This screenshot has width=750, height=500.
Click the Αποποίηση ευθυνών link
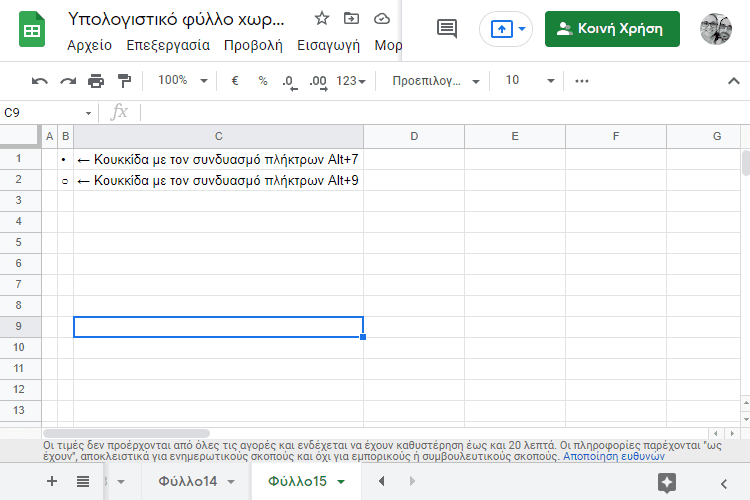pyautogui.click(x=614, y=456)
